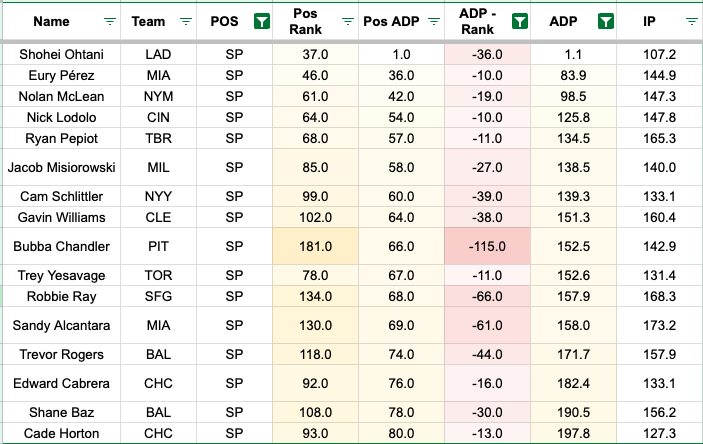This screenshot has height=444, width=703.
Task: Click the Team column filter icon
Action: point(185,21)
